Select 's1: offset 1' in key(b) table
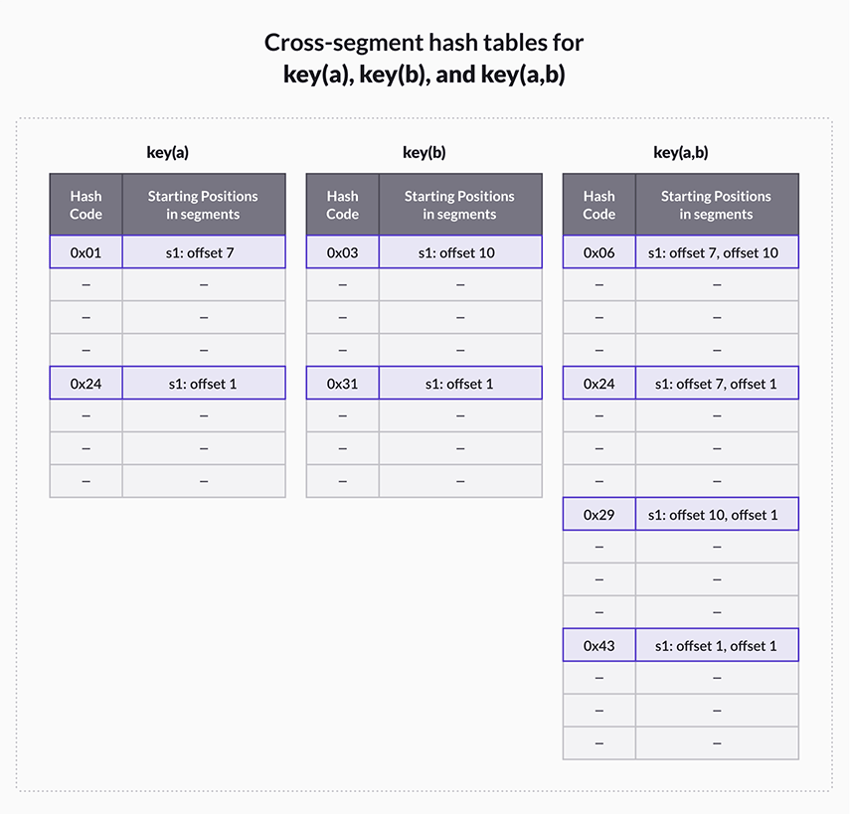 pyautogui.click(x=460, y=384)
